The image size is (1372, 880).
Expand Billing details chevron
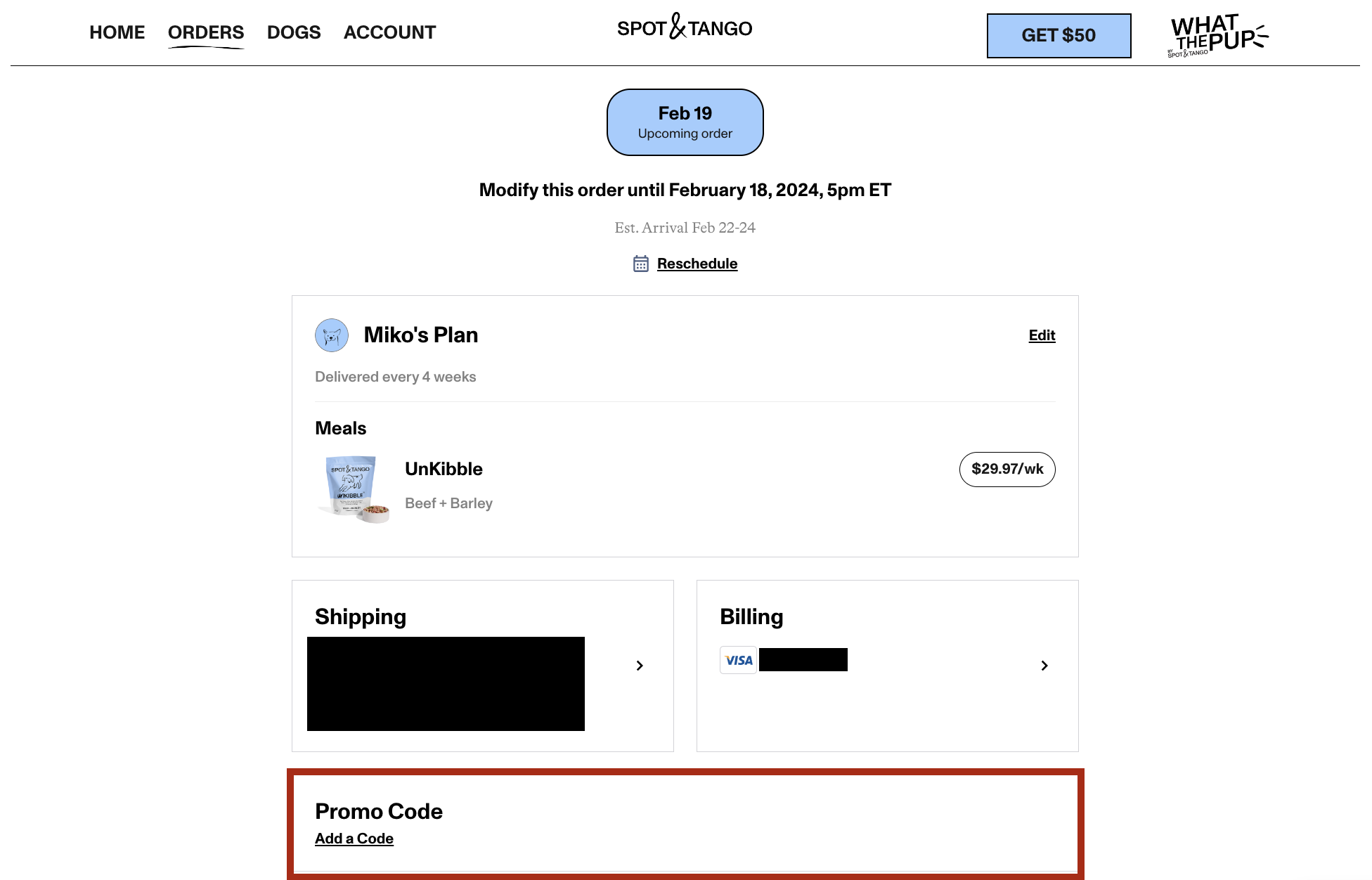click(1044, 666)
